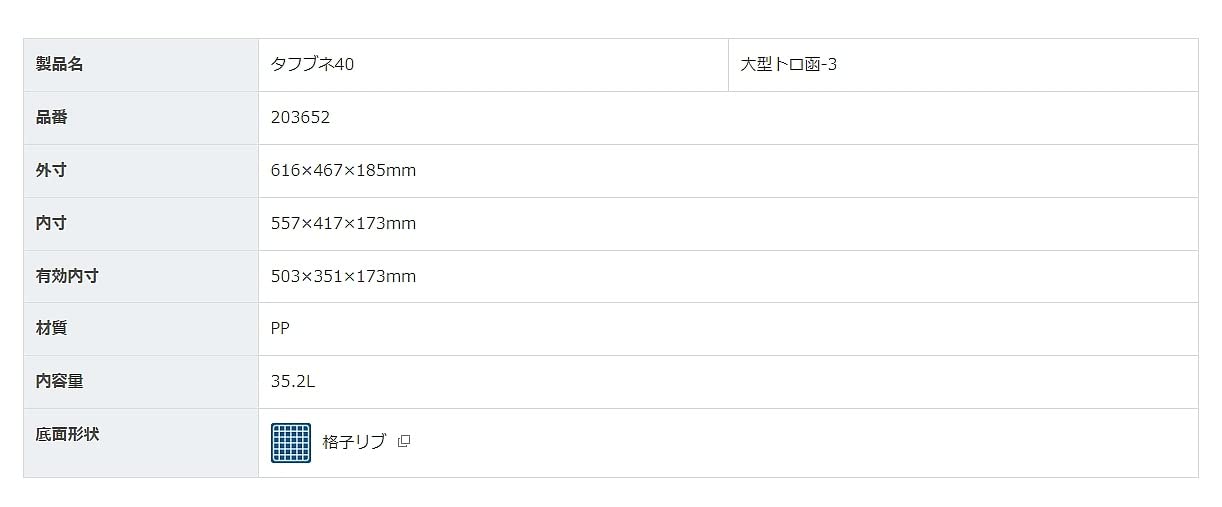Click the 材質 row label
This screenshot has width=1222, height=507.
[52, 329]
